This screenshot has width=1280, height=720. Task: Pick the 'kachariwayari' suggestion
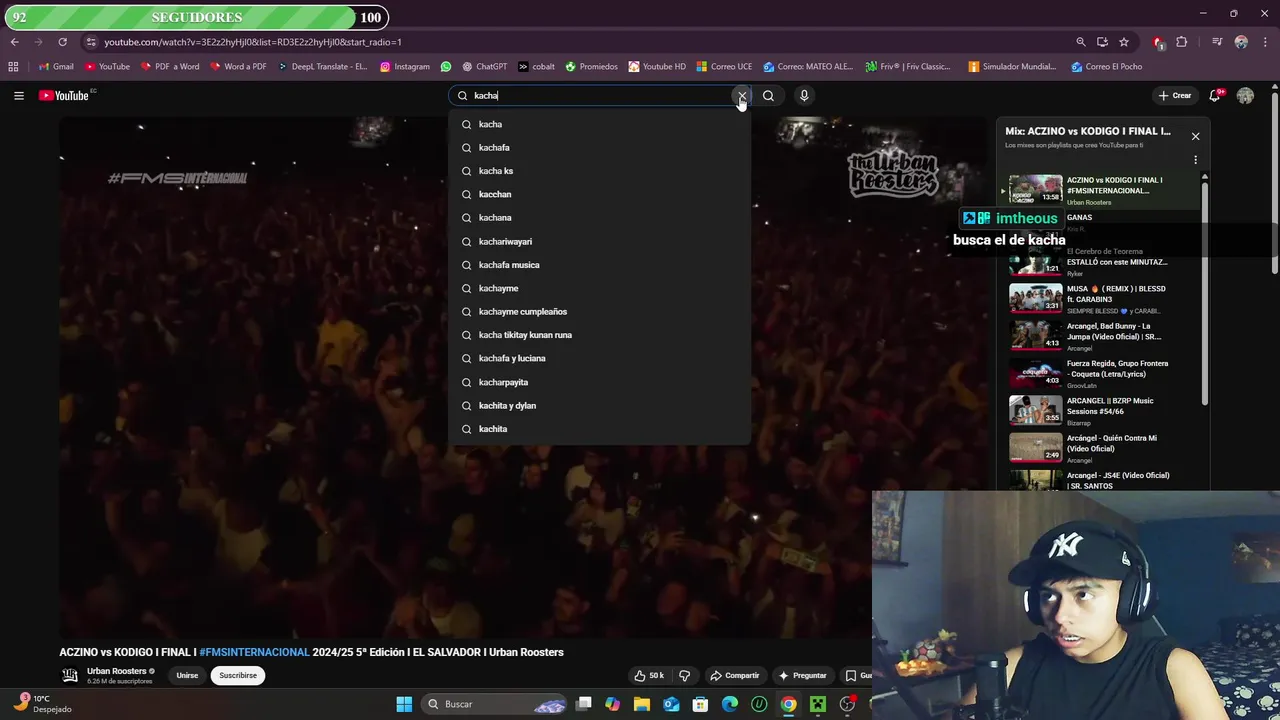(599, 241)
